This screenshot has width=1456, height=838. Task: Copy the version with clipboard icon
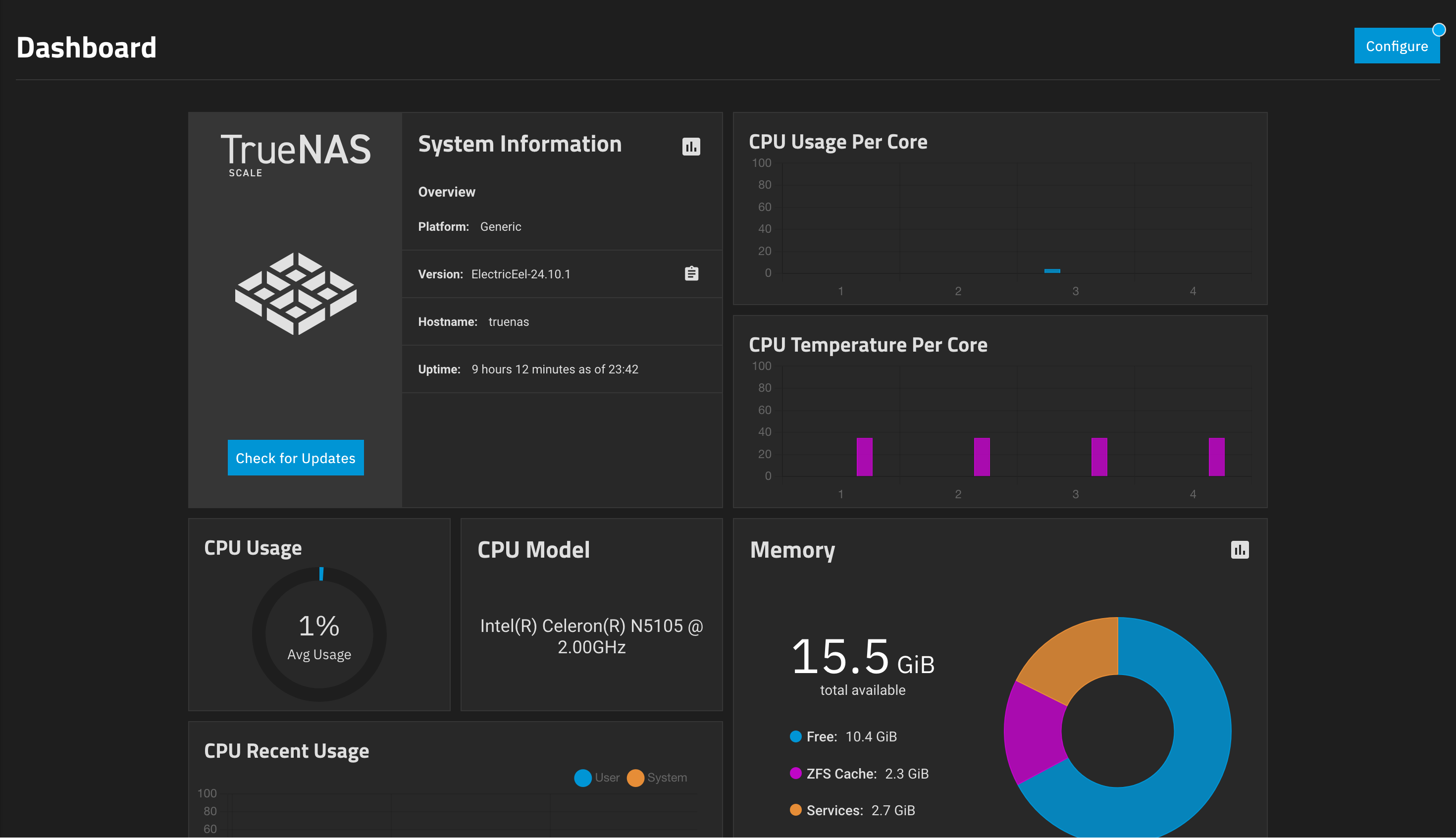pyautogui.click(x=691, y=273)
